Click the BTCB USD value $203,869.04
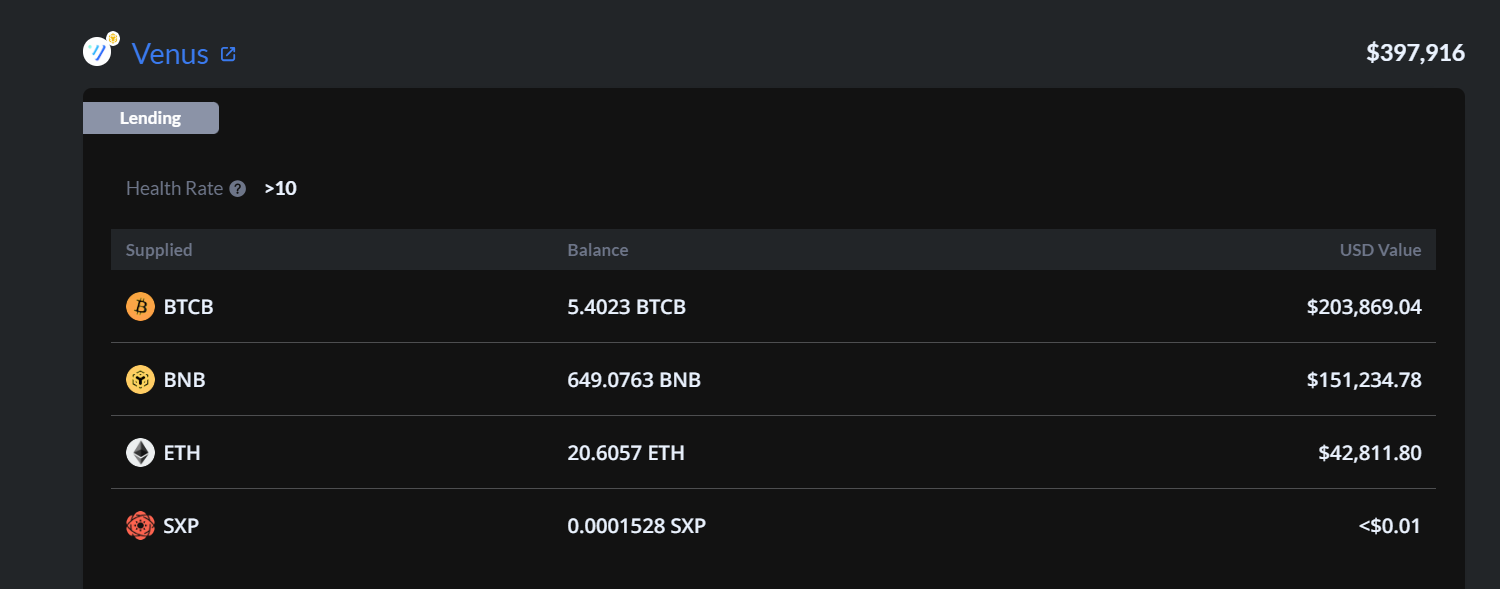This screenshot has width=1500, height=589. pos(1364,307)
